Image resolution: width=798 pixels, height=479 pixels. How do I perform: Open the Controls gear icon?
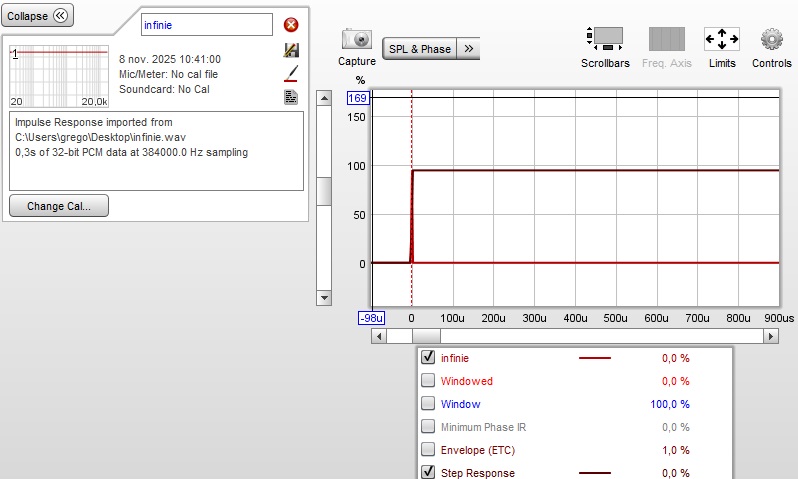click(772, 39)
